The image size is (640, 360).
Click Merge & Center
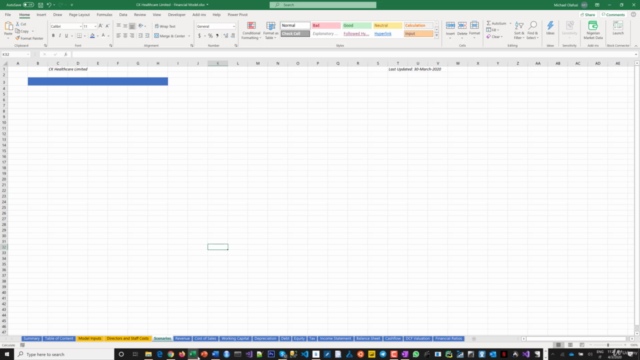click(170, 36)
